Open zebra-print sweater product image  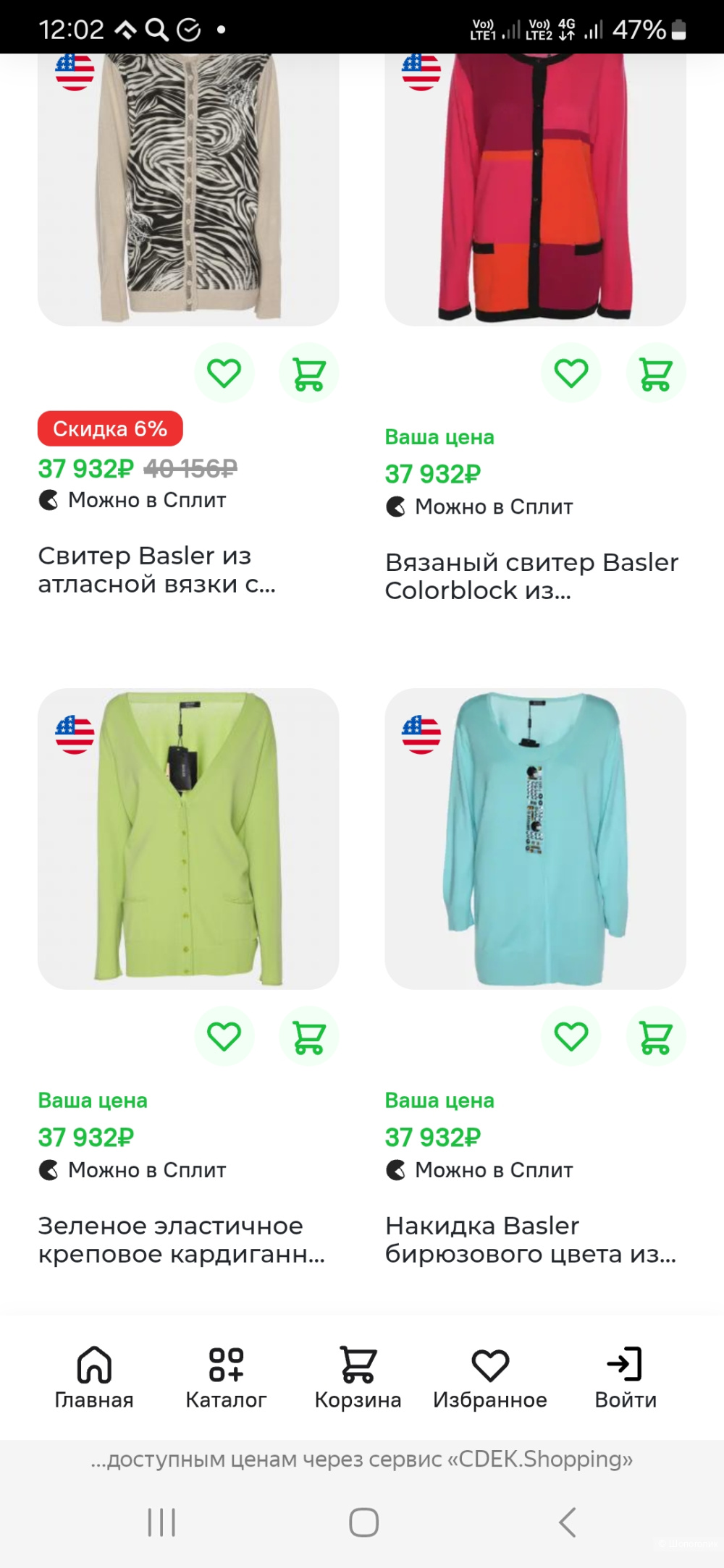point(188,188)
